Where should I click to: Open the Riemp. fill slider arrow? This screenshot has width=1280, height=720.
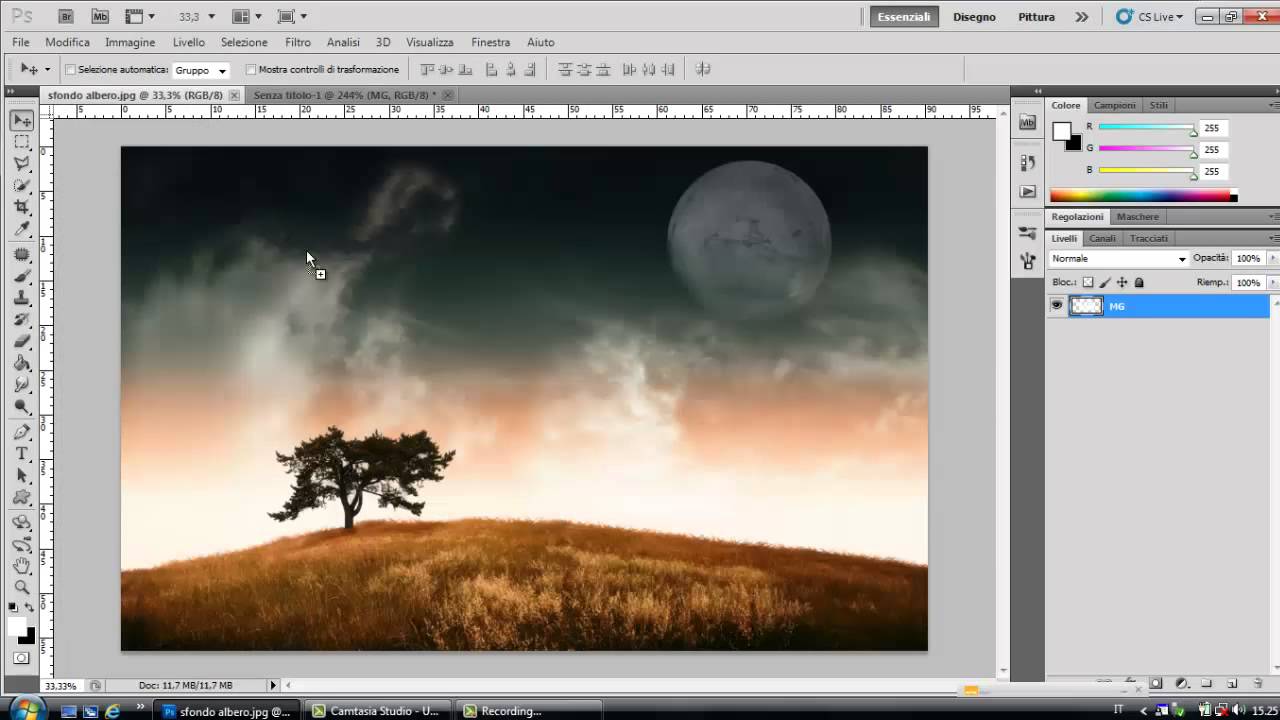pos(1273,283)
